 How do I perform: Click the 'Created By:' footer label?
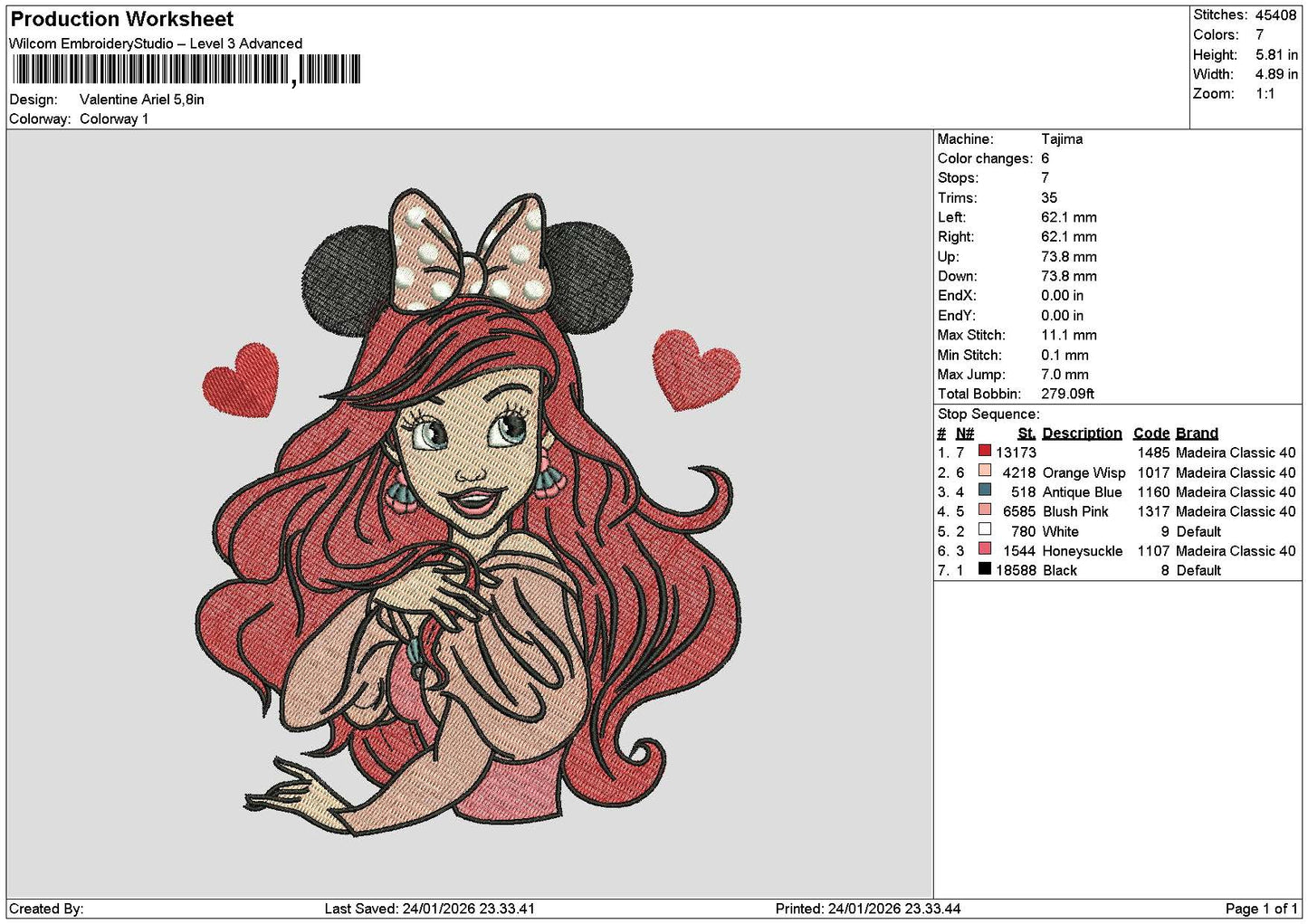(x=46, y=909)
